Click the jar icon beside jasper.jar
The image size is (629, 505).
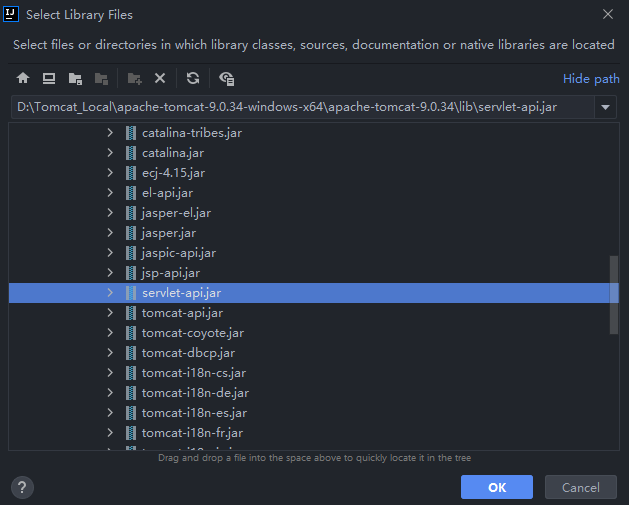point(131,233)
